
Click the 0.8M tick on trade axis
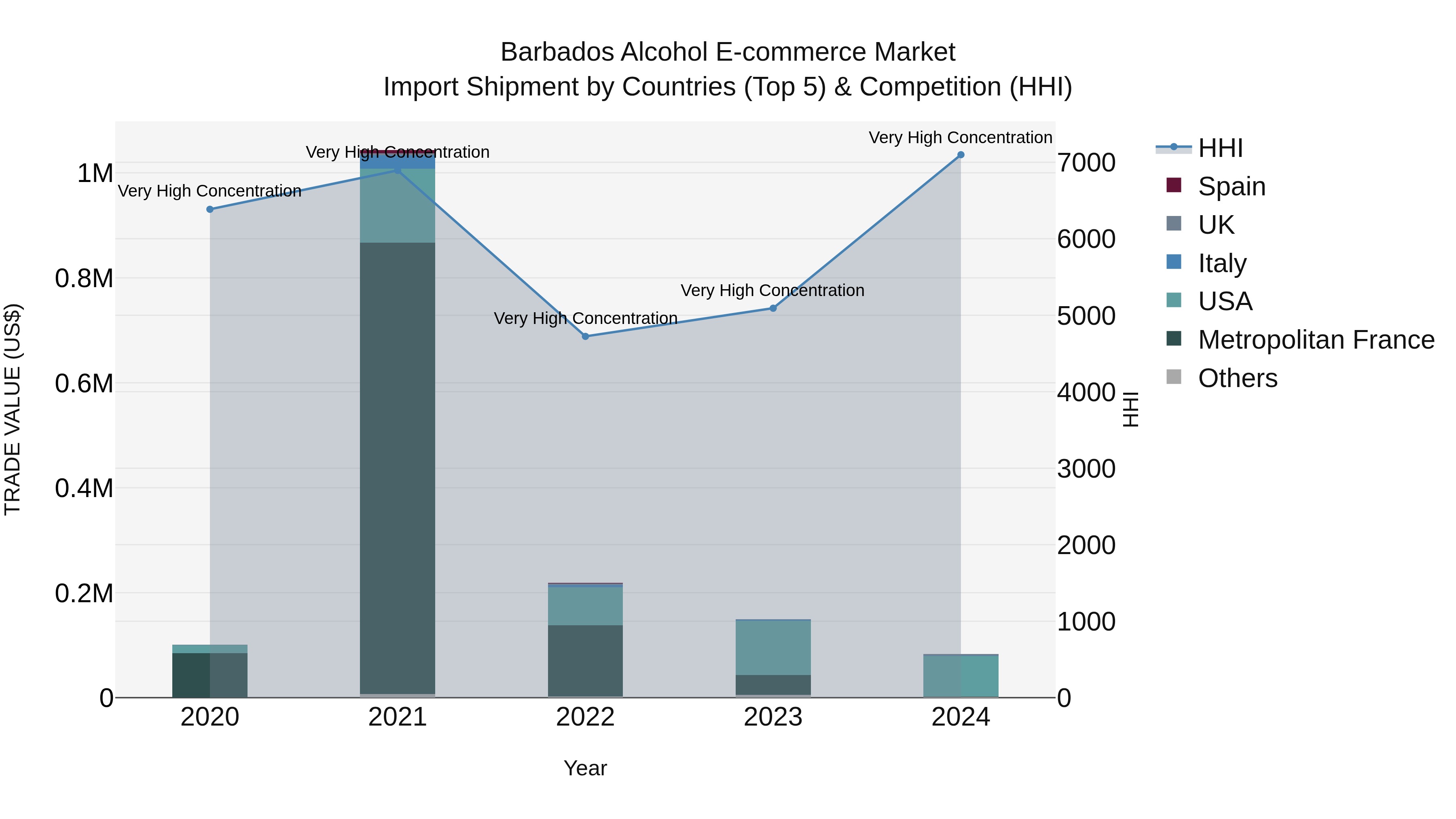coord(84,278)
